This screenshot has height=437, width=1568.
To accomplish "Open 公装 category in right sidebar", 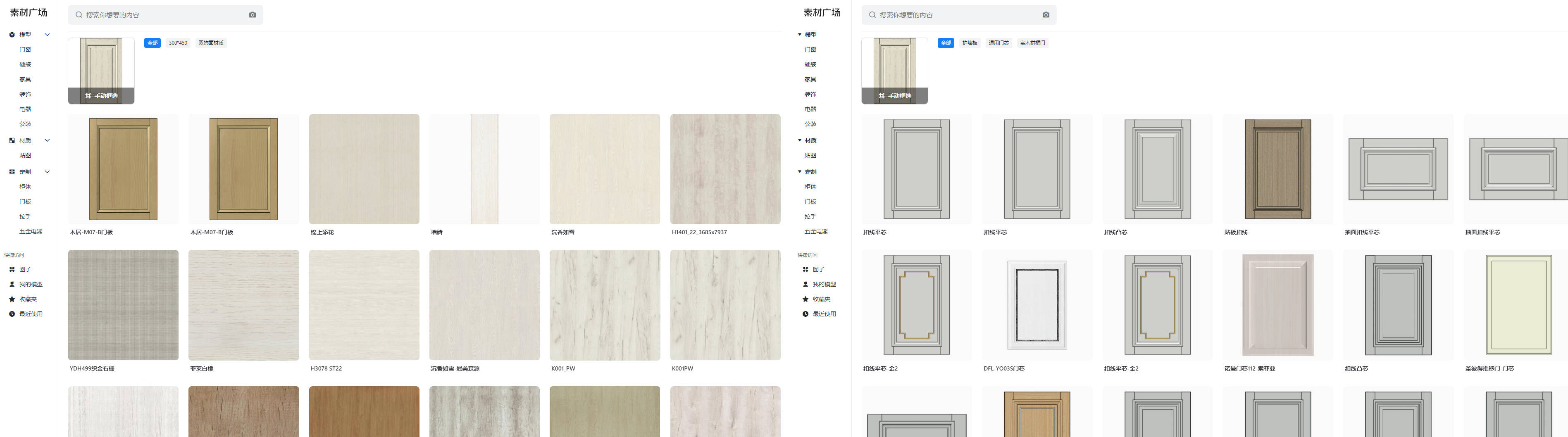I will [810, 124].
